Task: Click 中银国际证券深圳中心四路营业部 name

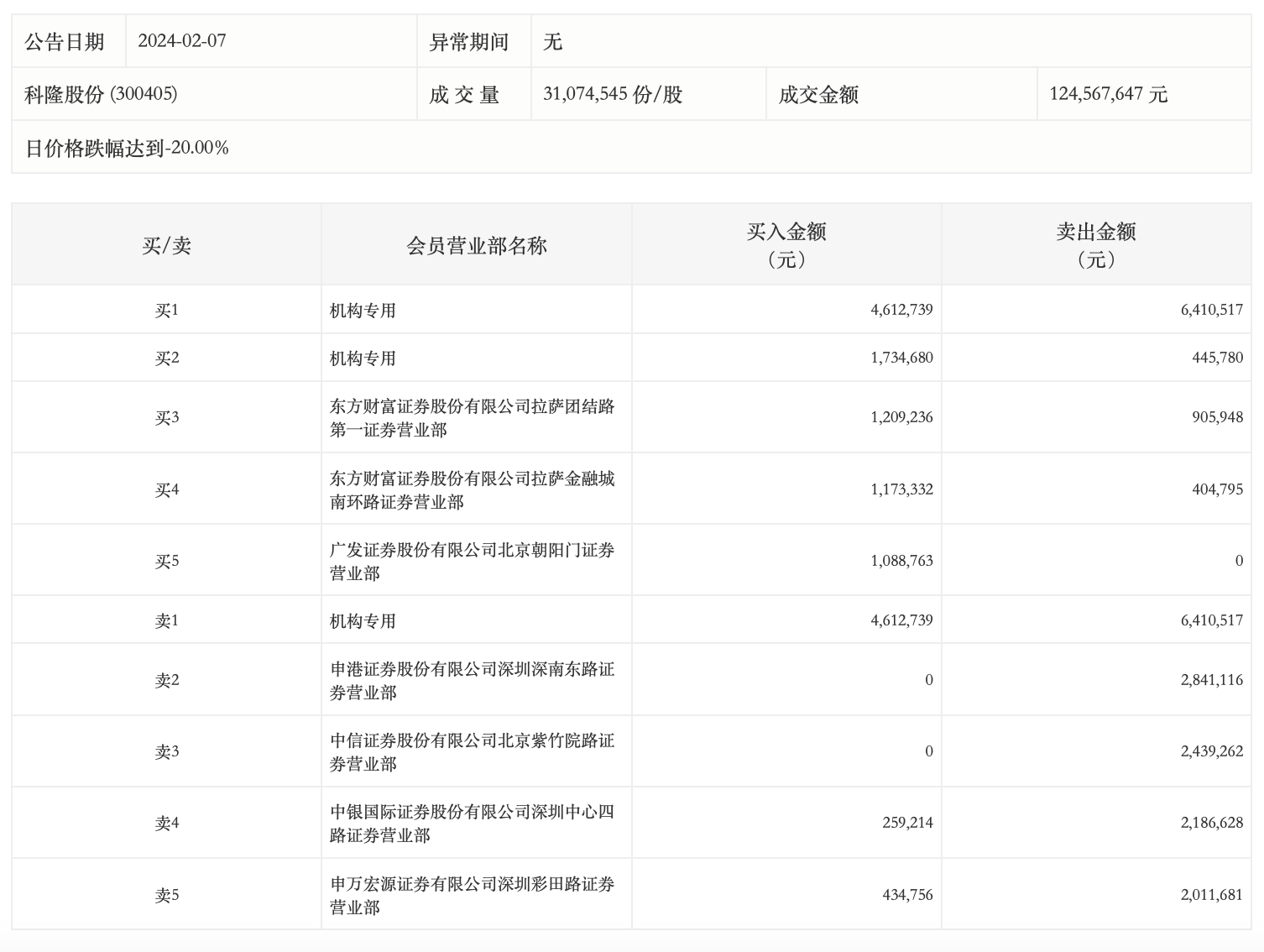Action: click(x=472, y=824)
